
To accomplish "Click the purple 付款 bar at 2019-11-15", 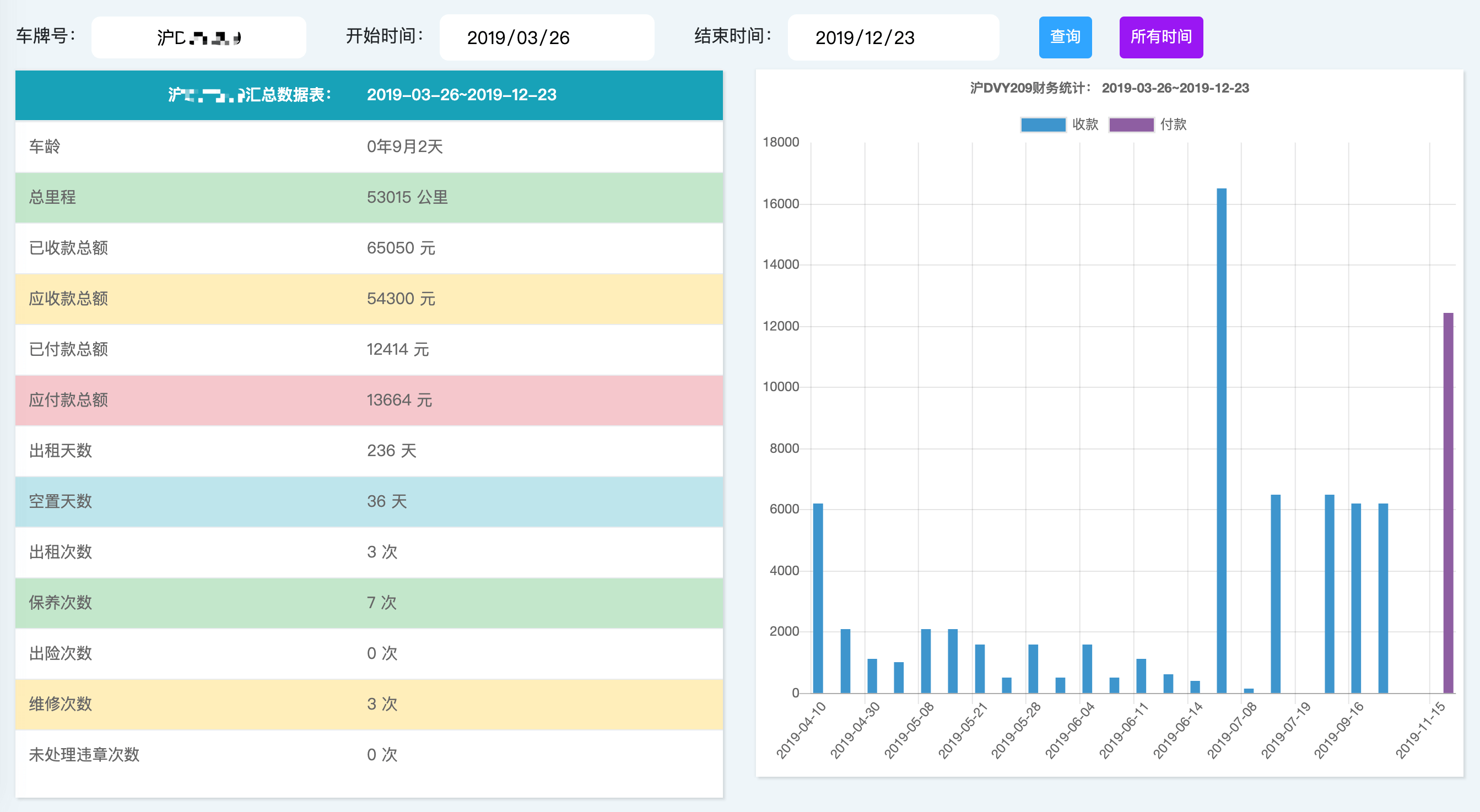I will click(x=1449, y=503).
